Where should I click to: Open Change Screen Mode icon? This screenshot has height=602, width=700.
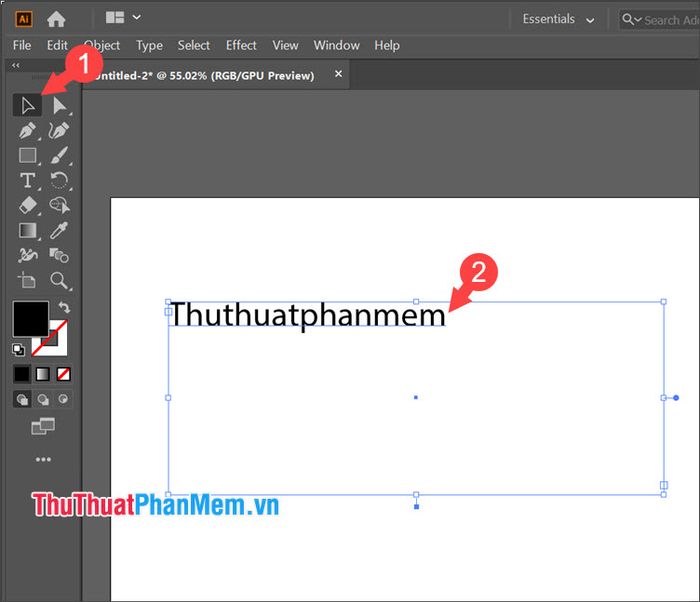point(43,426)
